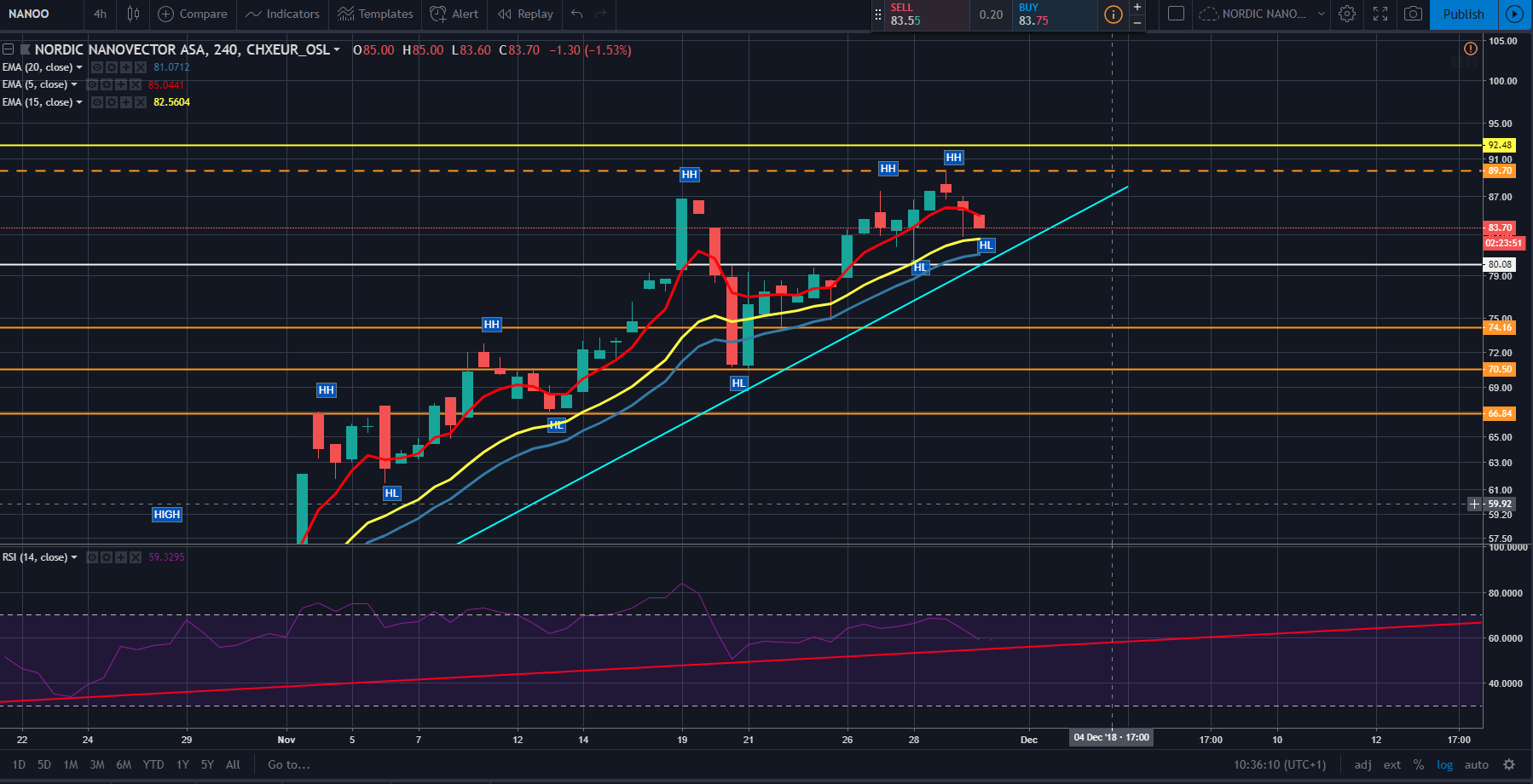This screenshot has width=1533, height=784.
Task: Increase quantity with the plus button
Action: (x=1137, y=7)
